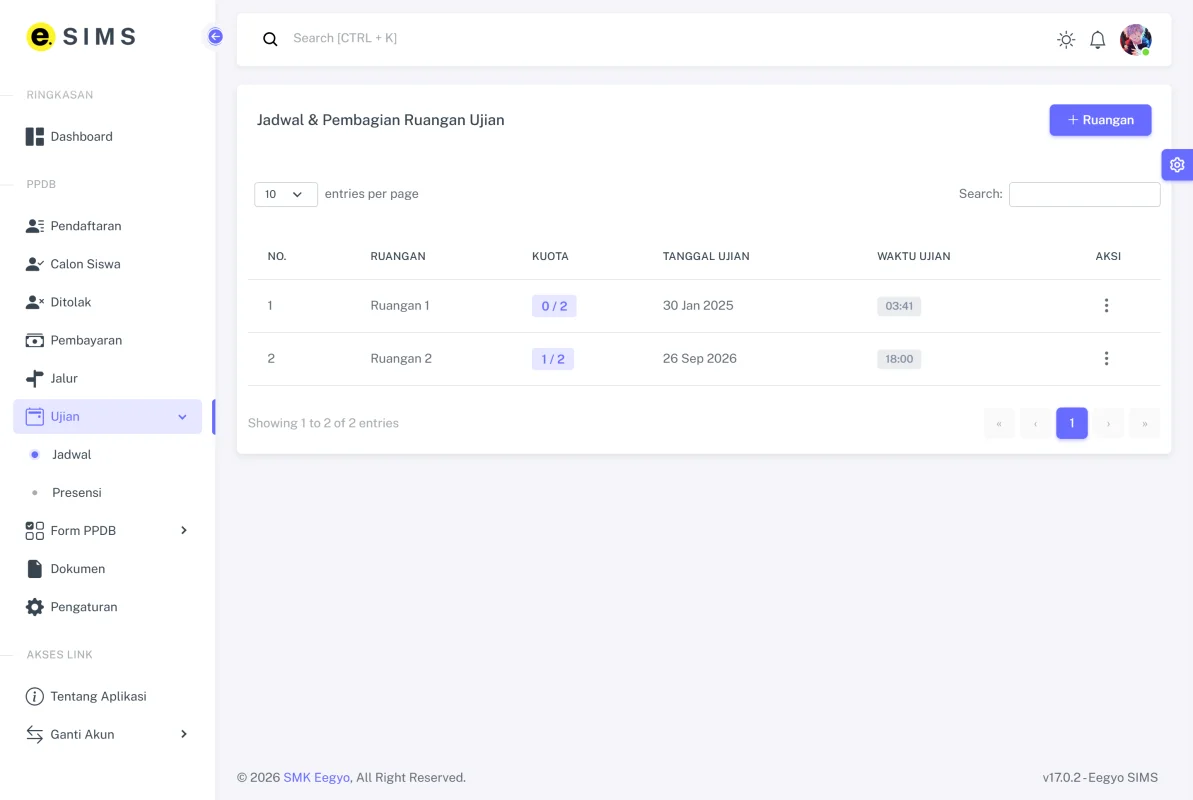Open the Dokumen page
The width and height of the screenshot is (1193, 800).
click(107, 569)
